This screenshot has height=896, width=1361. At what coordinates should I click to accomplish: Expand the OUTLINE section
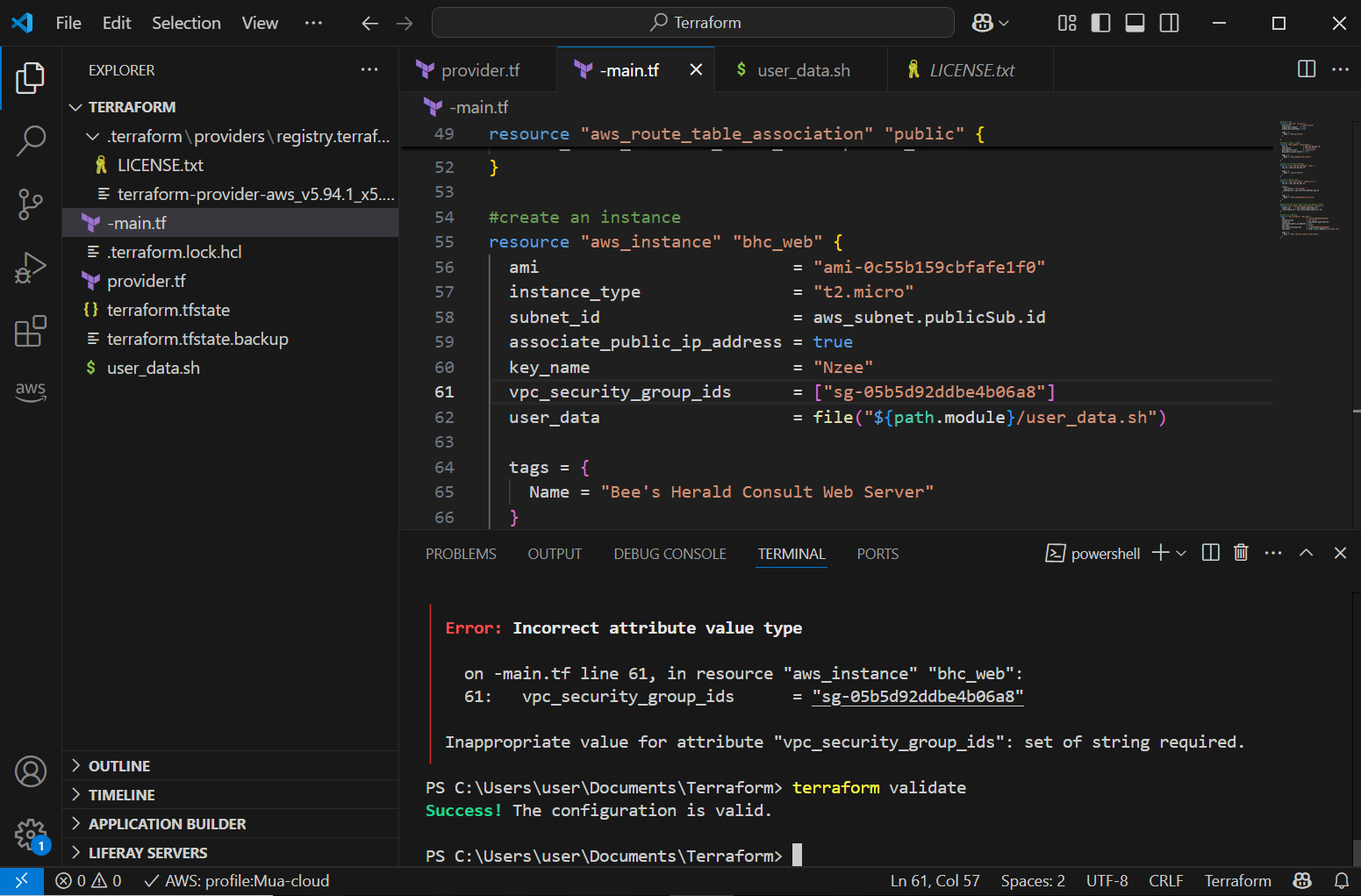[x=231, y=766]
